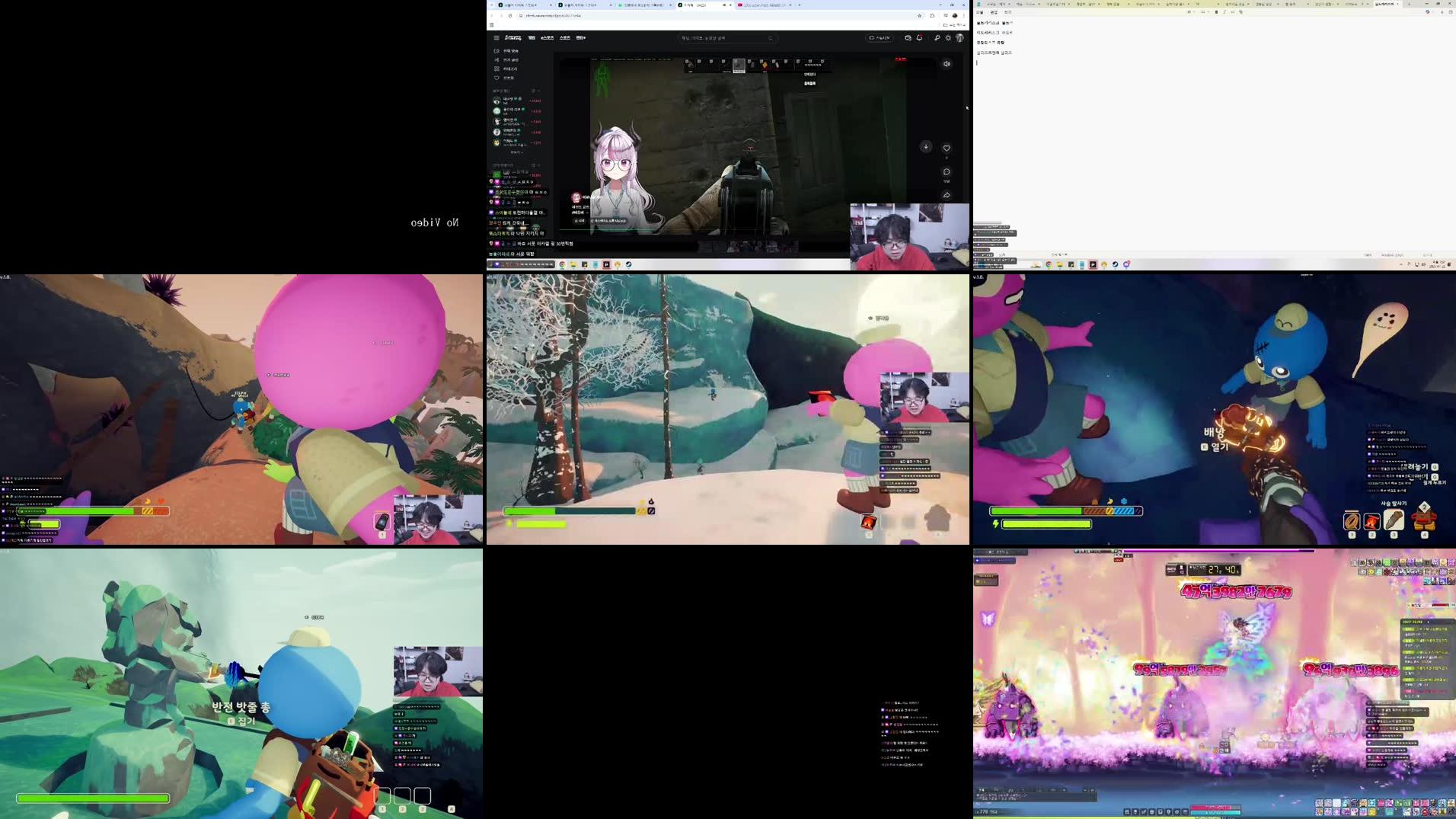Click the zoom level in Notepad status bar
1456x819 pixels.
tap(1368, 254)
